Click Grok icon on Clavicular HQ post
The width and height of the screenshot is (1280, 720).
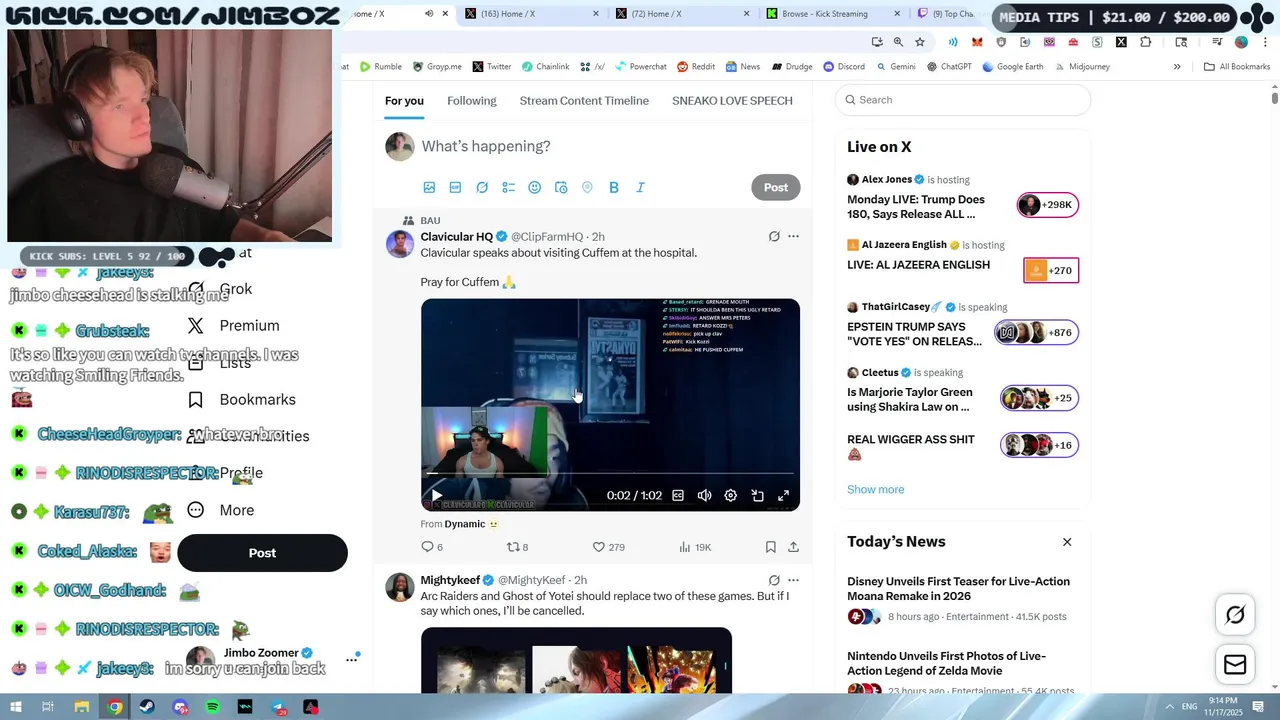(x=774, y=237)
